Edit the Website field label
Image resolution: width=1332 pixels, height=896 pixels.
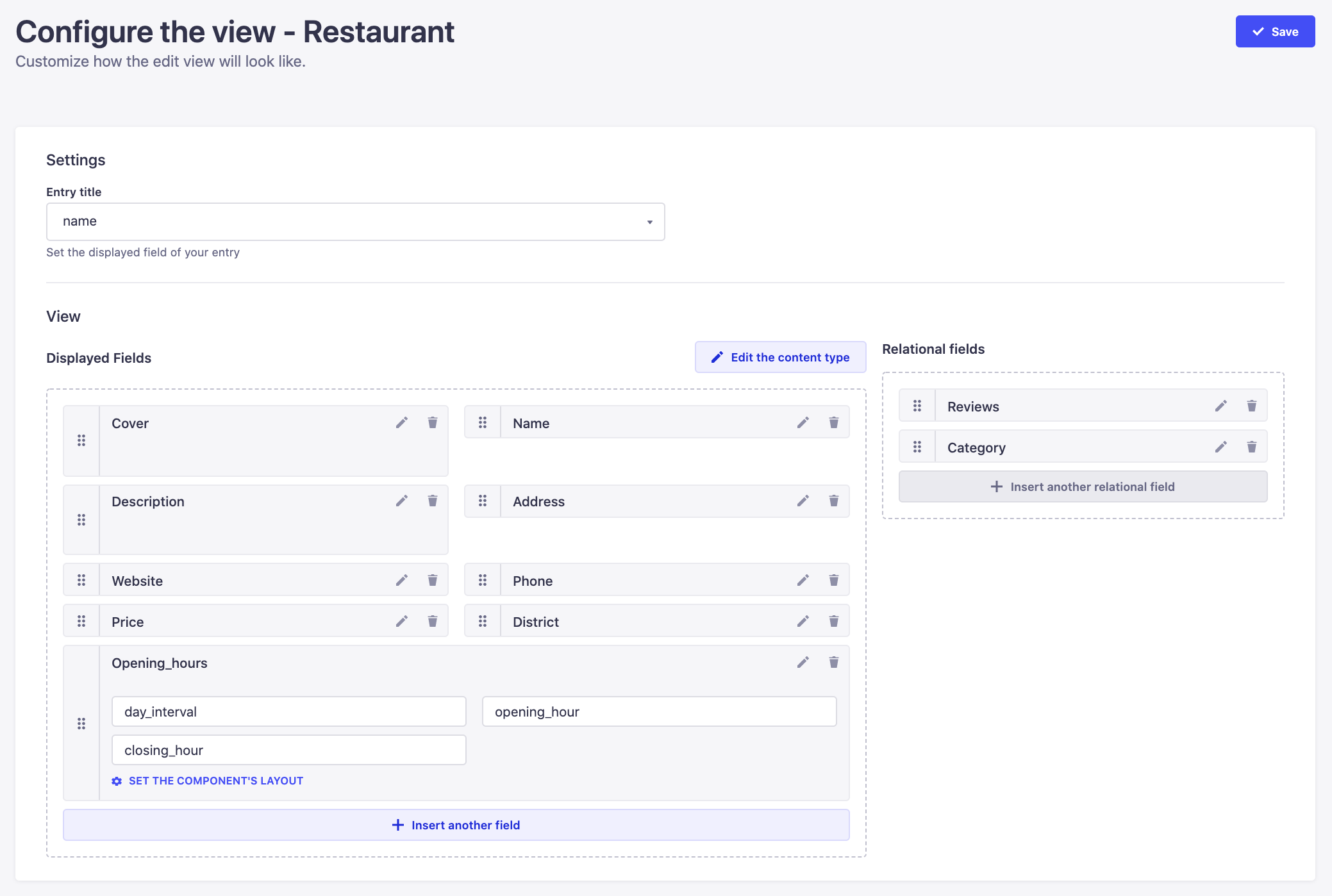click(402, 579)
